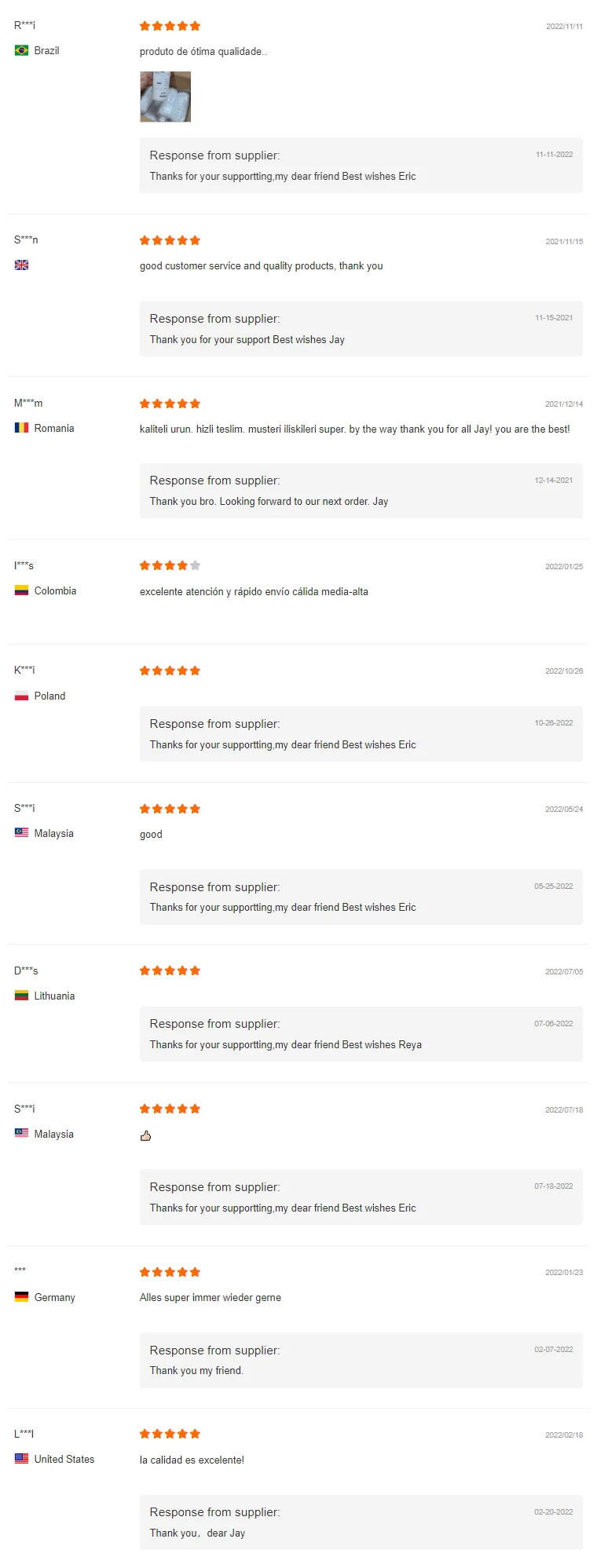
Task: Click the five-star rating on Germany review
Action: [170, 1272]
